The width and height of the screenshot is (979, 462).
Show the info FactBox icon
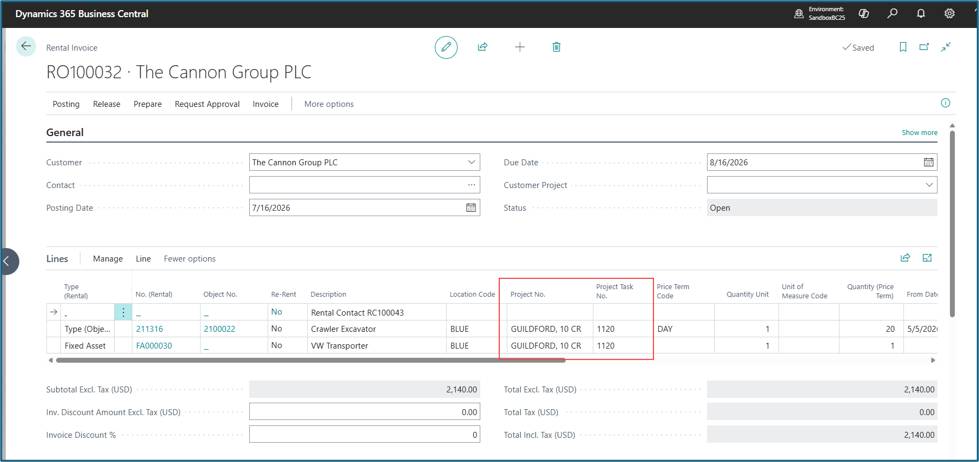click(945, 103)
